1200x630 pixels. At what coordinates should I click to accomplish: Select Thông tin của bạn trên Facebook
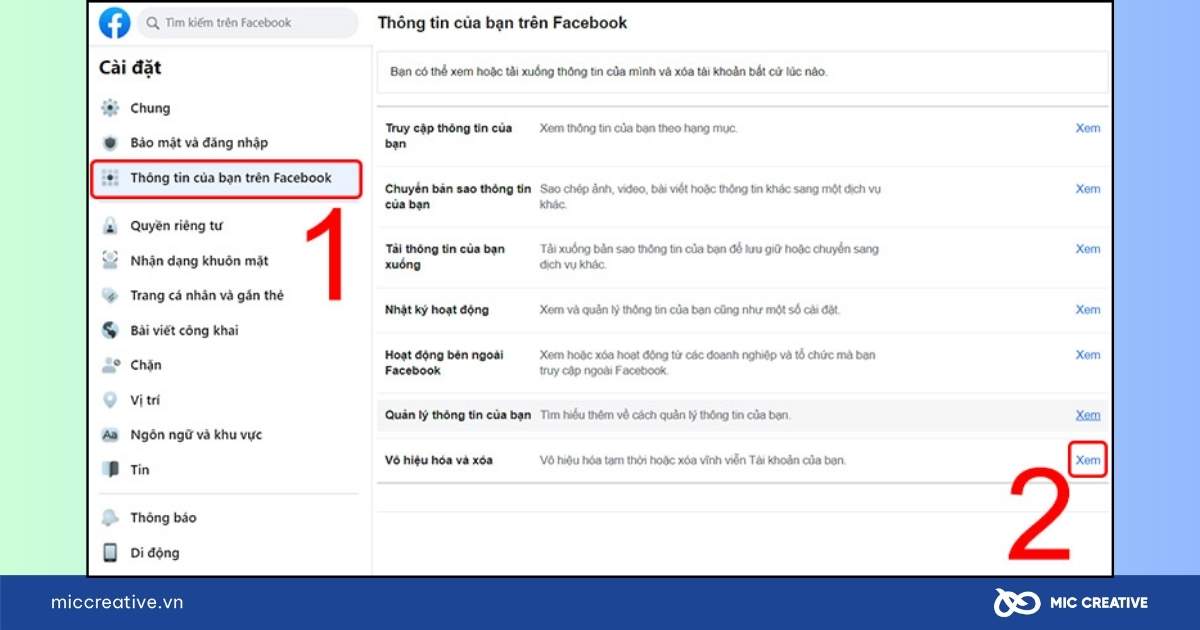click(x=225, y=178)
